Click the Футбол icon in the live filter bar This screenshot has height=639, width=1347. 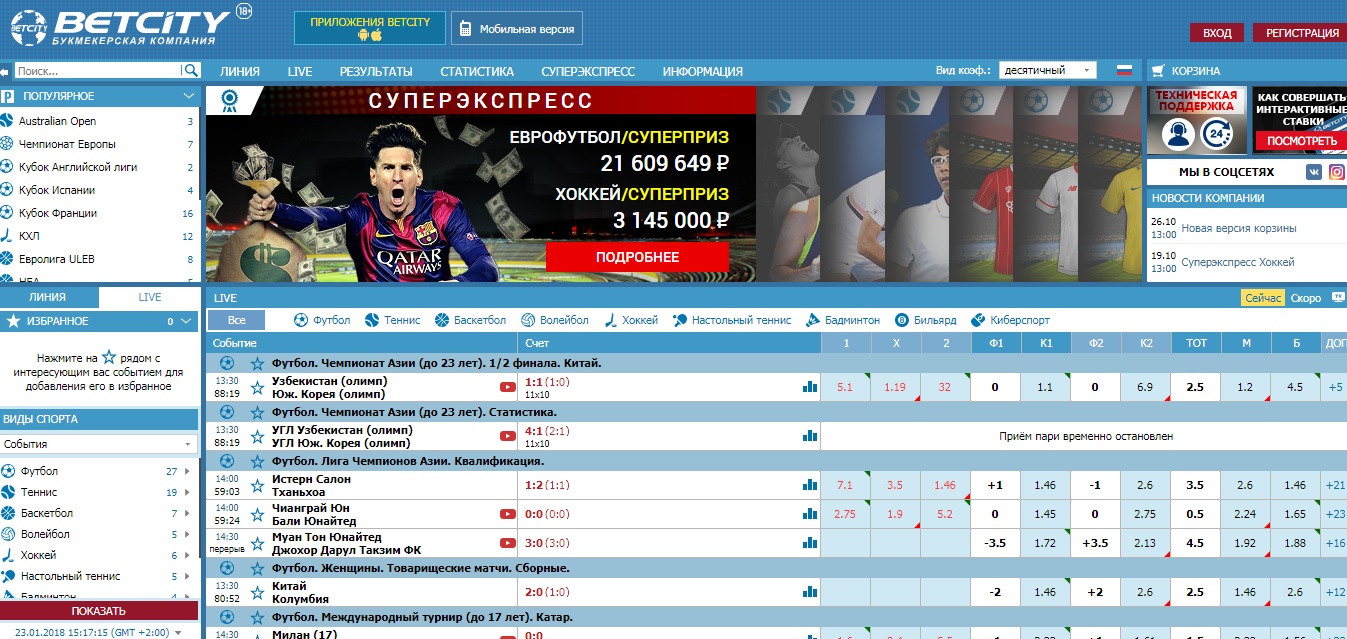coord(301,320)
